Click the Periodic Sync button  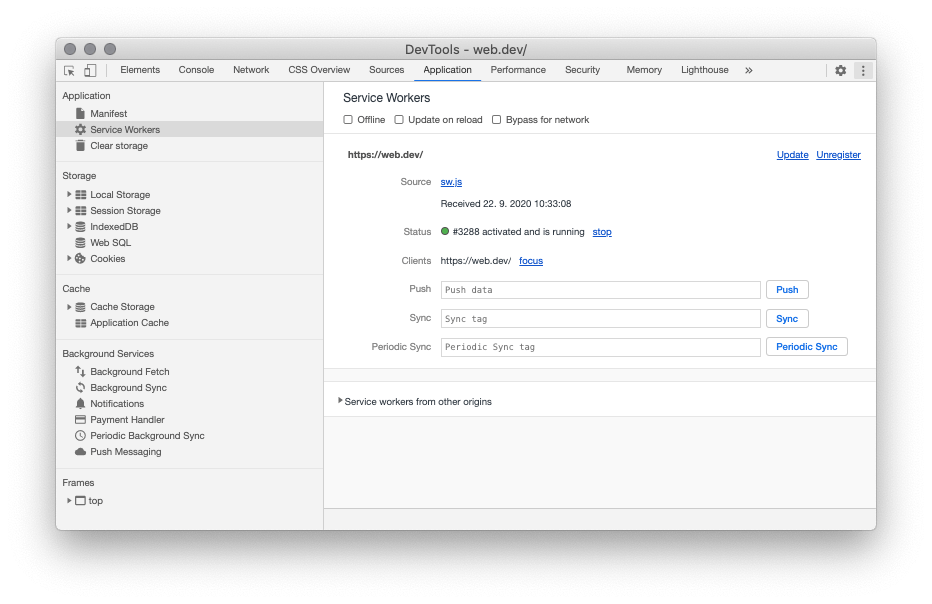coord(807,347)
